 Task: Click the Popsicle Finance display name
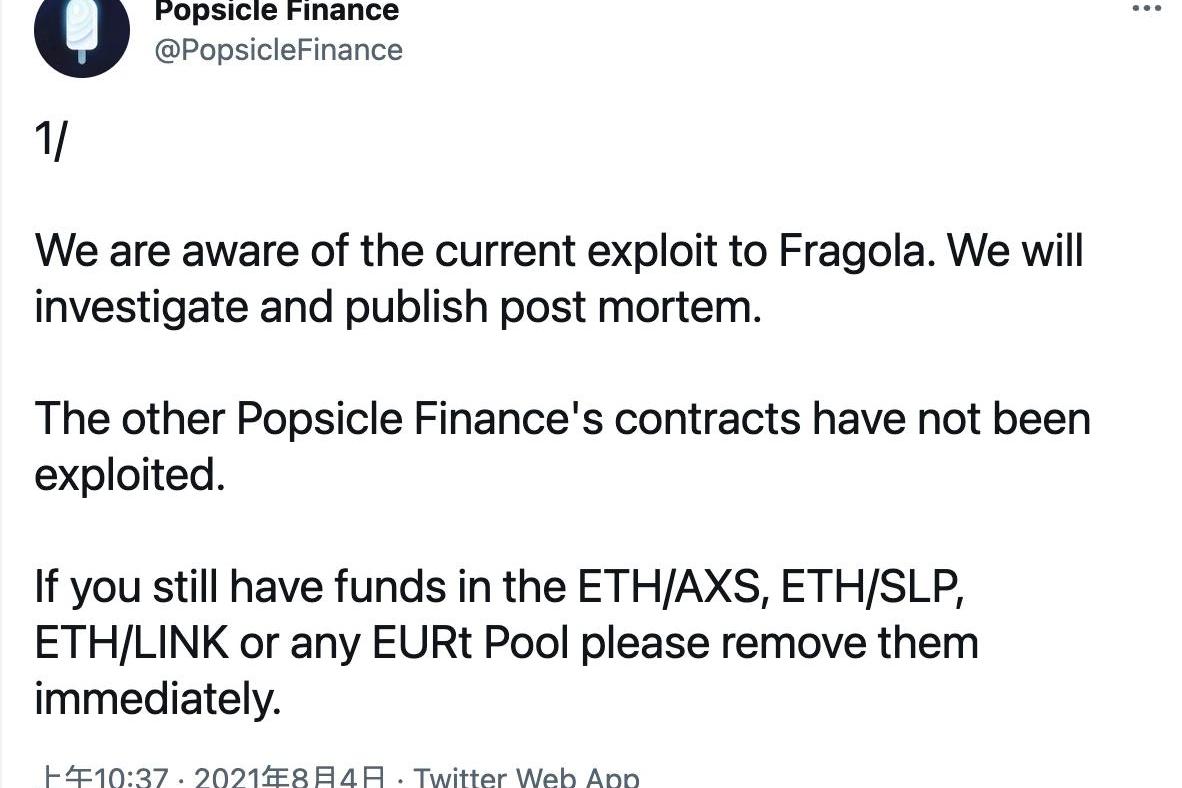[277, 11]
